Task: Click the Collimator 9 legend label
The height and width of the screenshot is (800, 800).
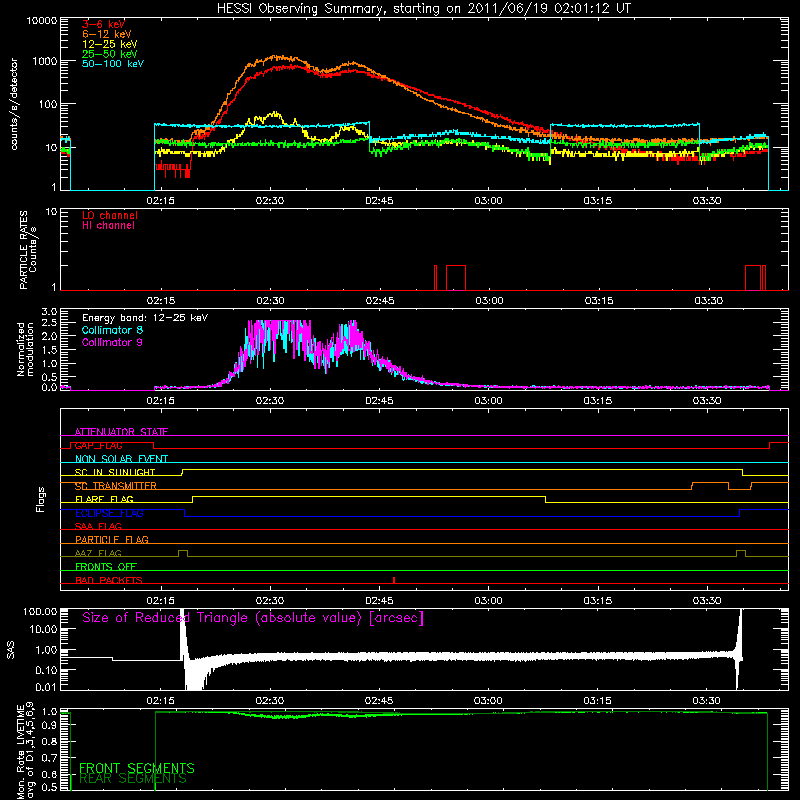Action: (112, 342)
